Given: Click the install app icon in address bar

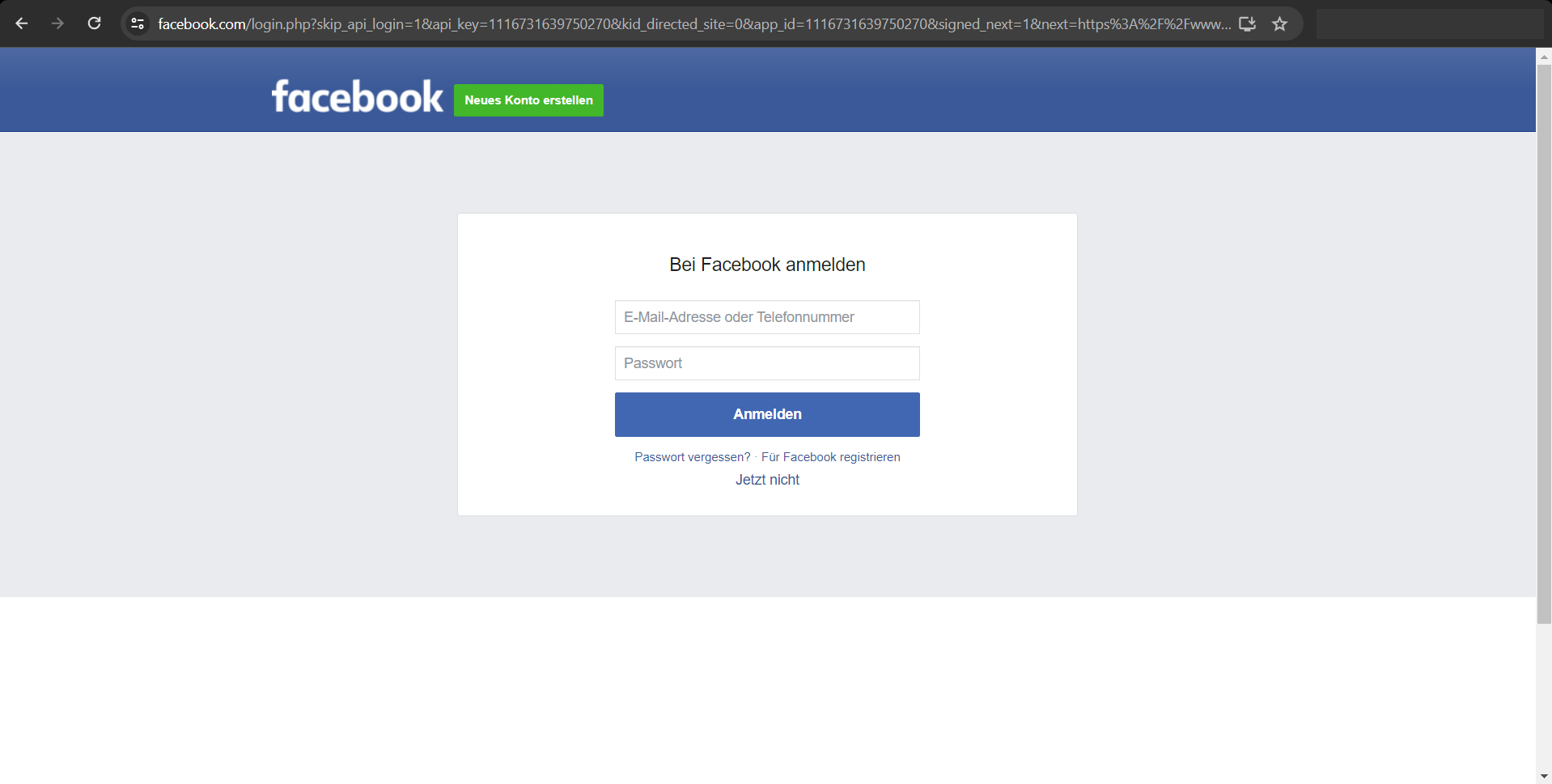Looking at the screenshot, I should click(1247, 23).
